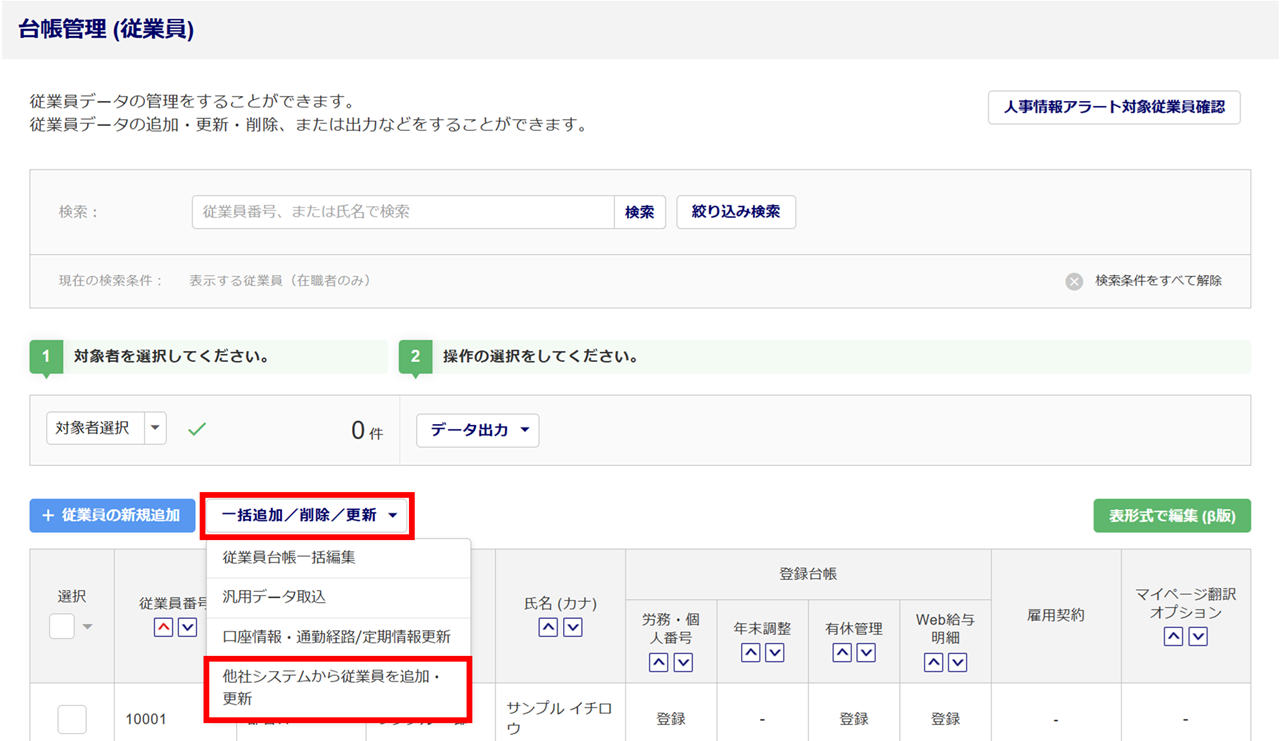1280x741 pixels.
Task: Tick the checkbox for employee 10001
Action: click(72, 719)
